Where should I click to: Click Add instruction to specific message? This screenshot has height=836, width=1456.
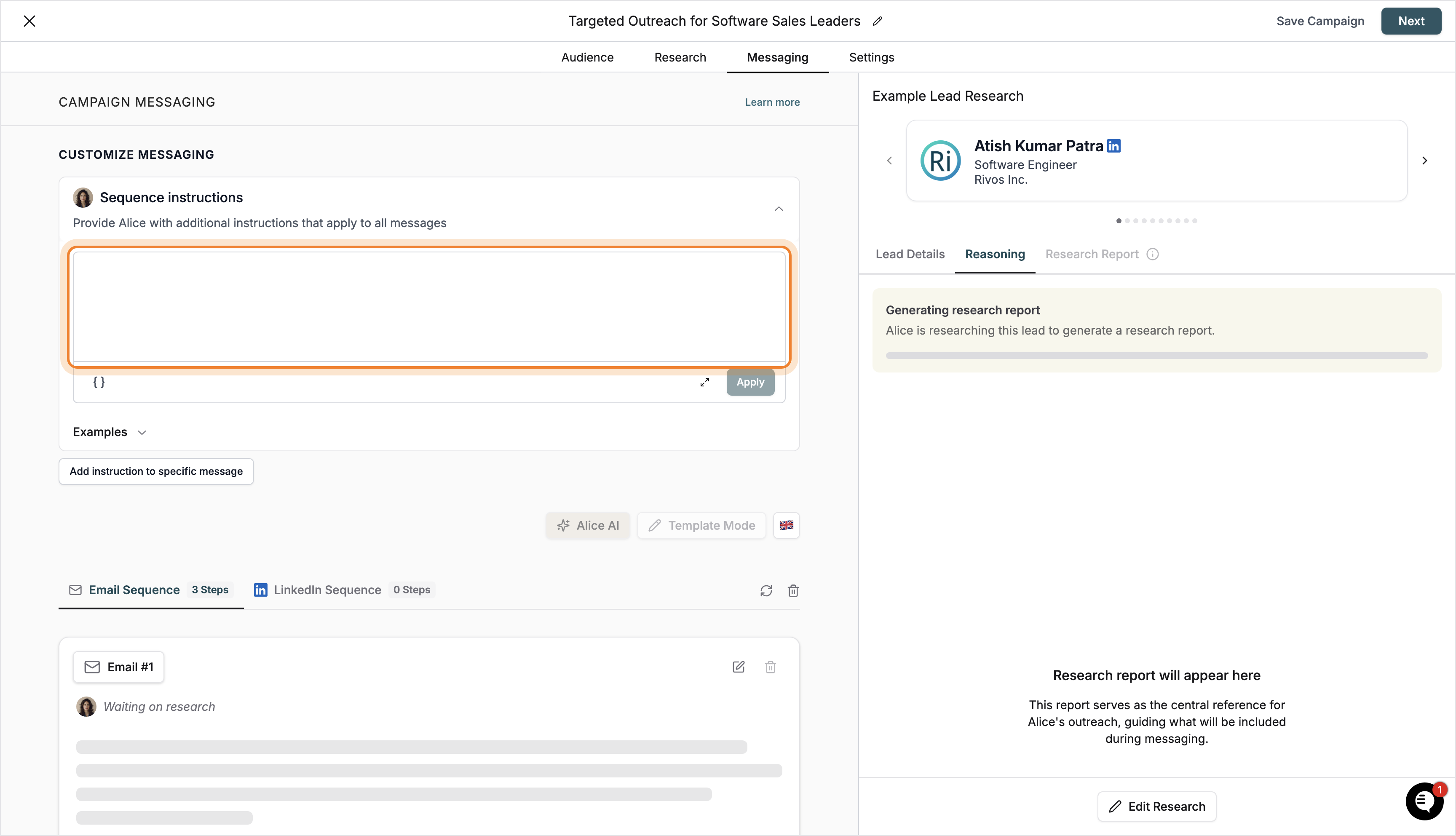click(156, 472)
